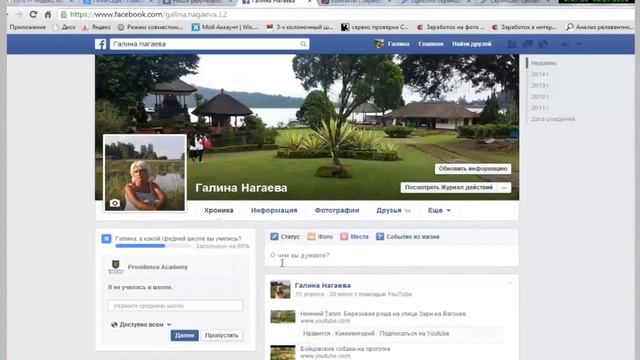Click the 'О чем вы думаете?' status box
The image size is (640, 360).
point(392,256)
